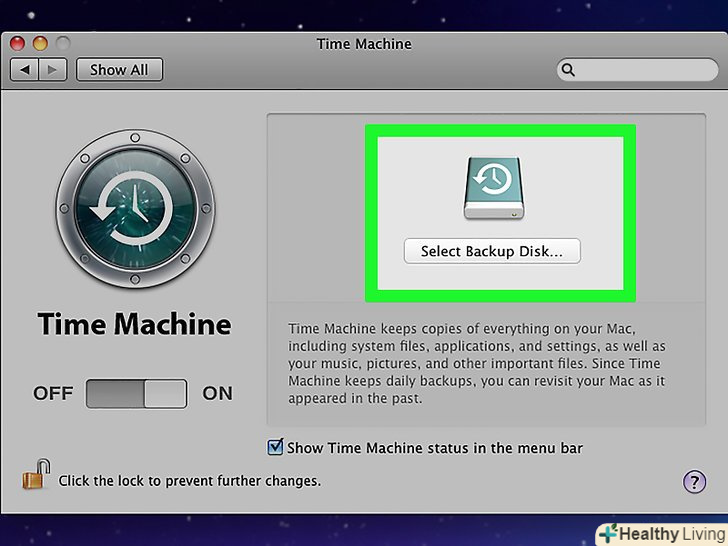Click the magnifying glass in search field
The width and height of the screenshot is (728, 546).
coord(569,70)
